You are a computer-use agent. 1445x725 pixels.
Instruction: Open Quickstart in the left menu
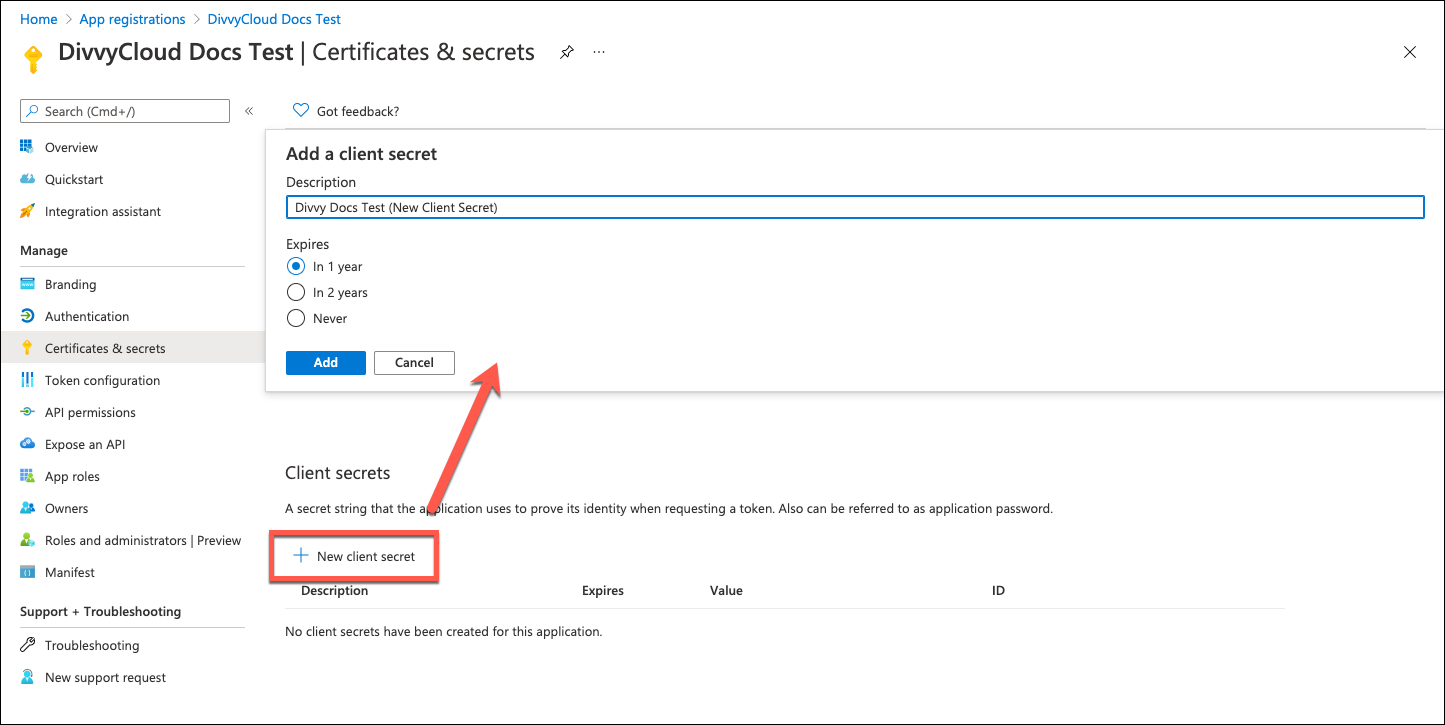(x=74, y=179)
